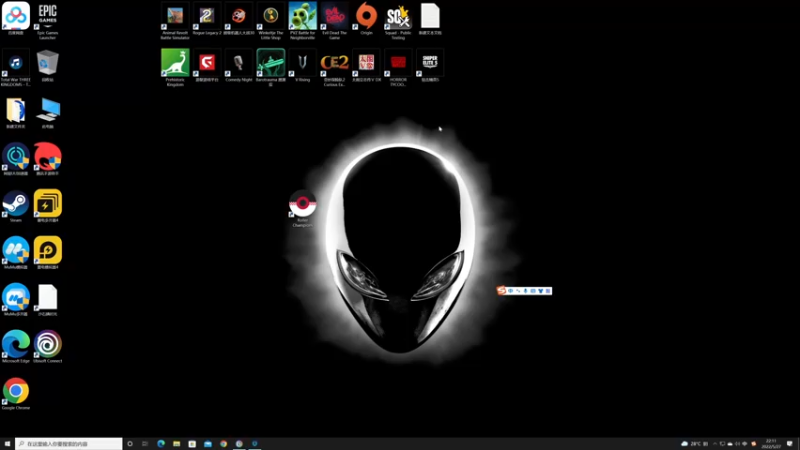Viewport: 800px width, 450px height.
Task: Click the Sogou input method S logo
Action: 501,291
